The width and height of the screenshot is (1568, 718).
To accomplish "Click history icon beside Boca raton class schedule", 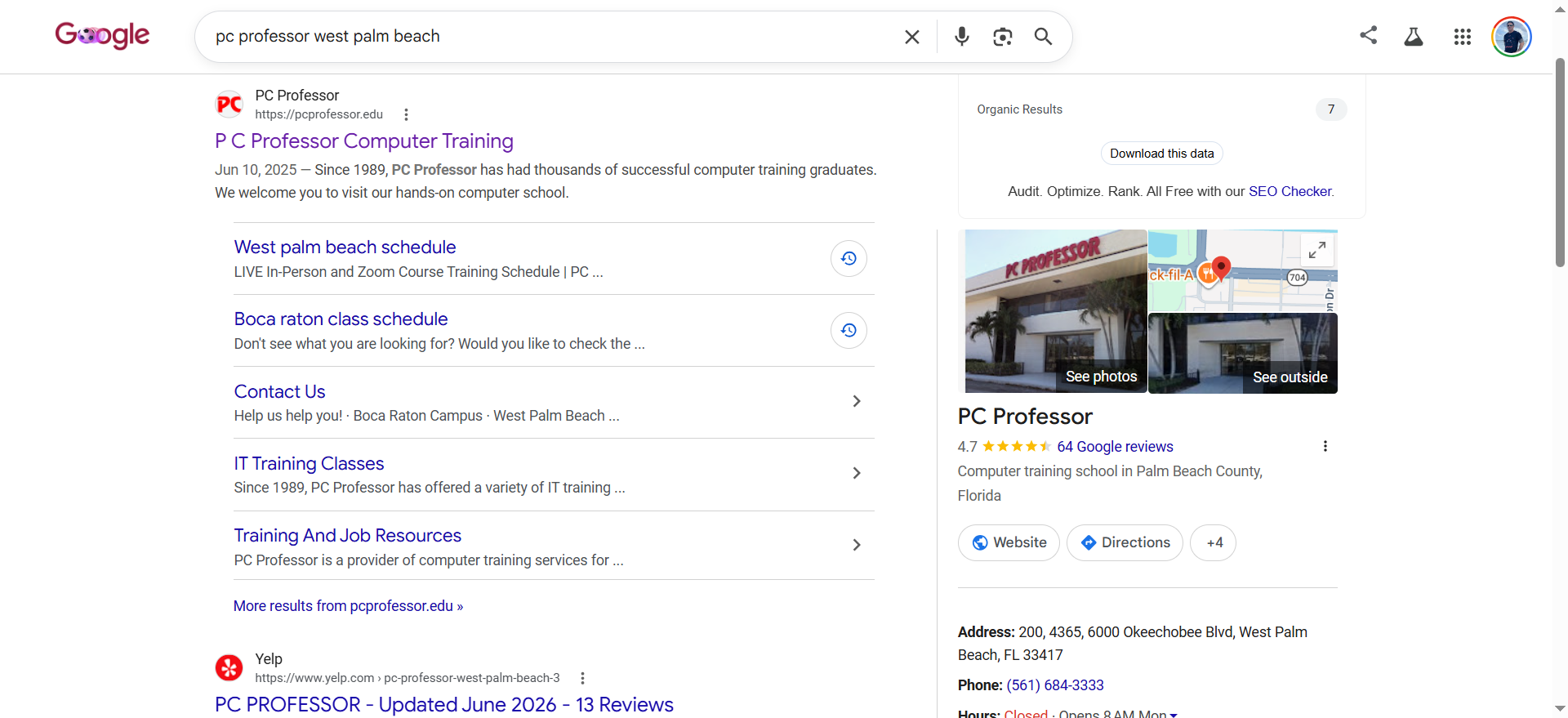I will 849,330.
